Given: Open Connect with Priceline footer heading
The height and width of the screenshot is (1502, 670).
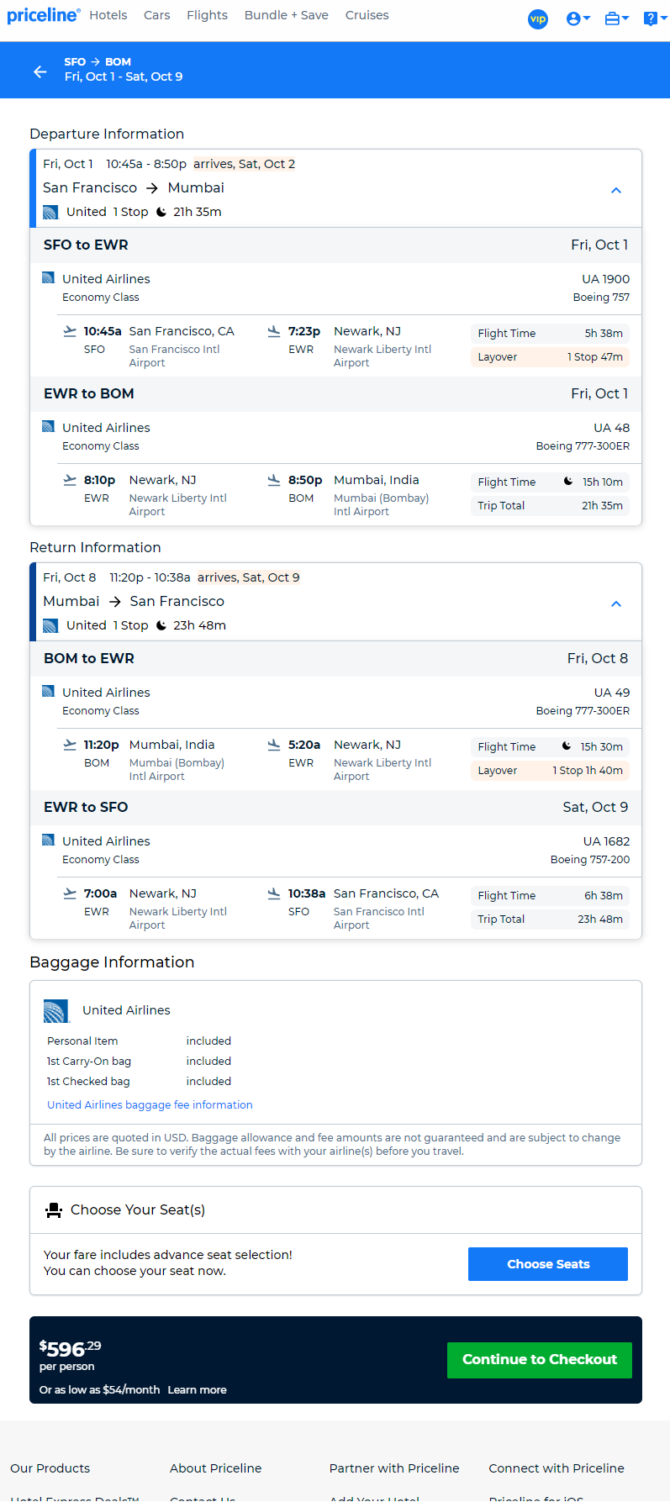Looking at the screenshot, I should coord(557,1469).
